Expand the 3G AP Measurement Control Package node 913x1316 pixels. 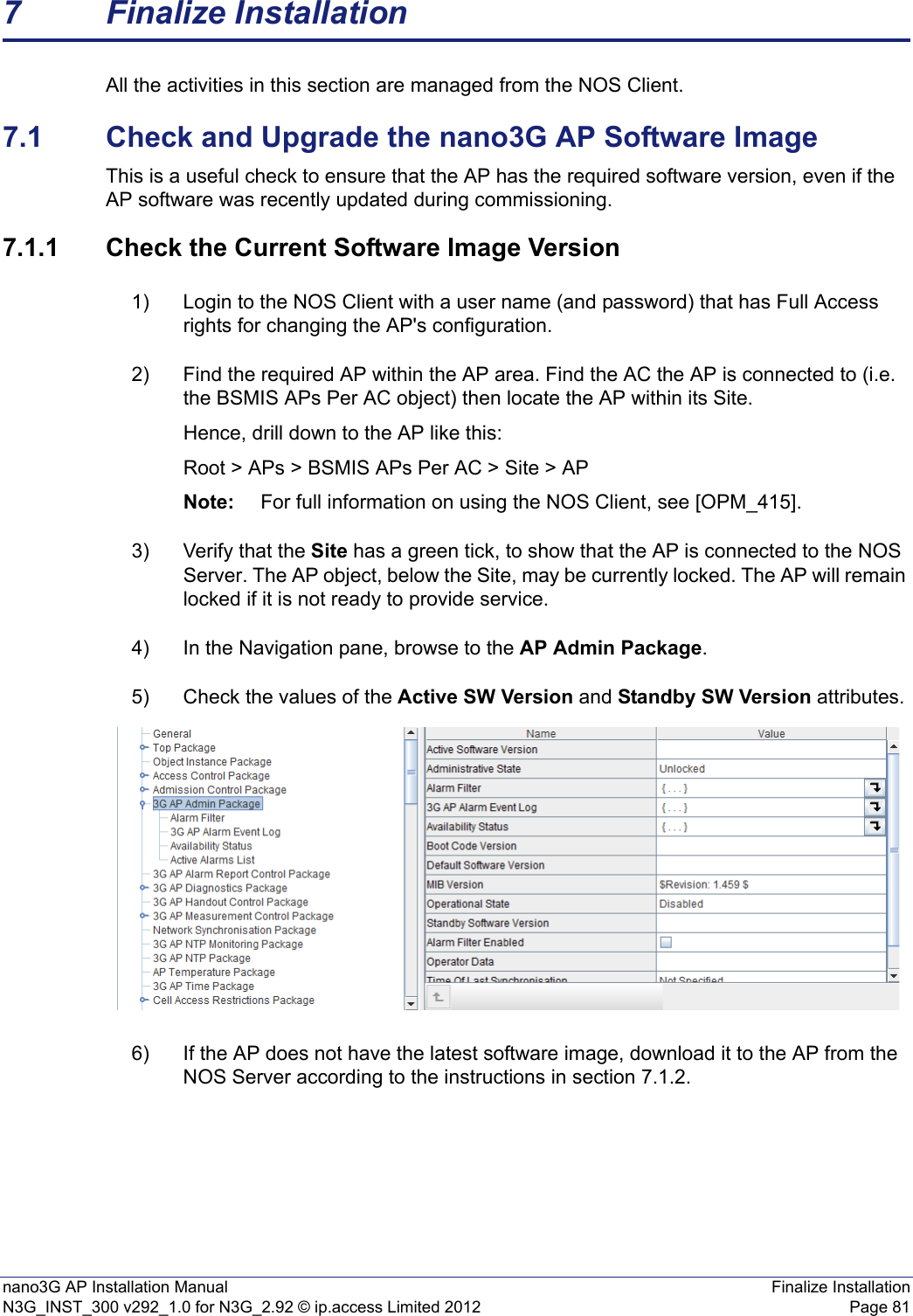[144, 916]
